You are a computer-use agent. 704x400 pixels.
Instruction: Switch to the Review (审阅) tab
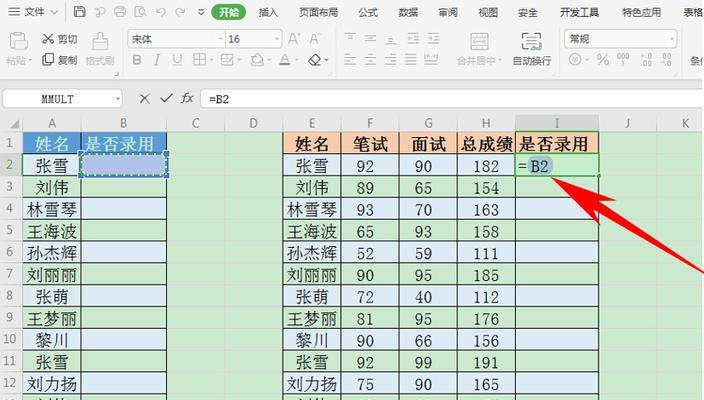tap(448, 13)
